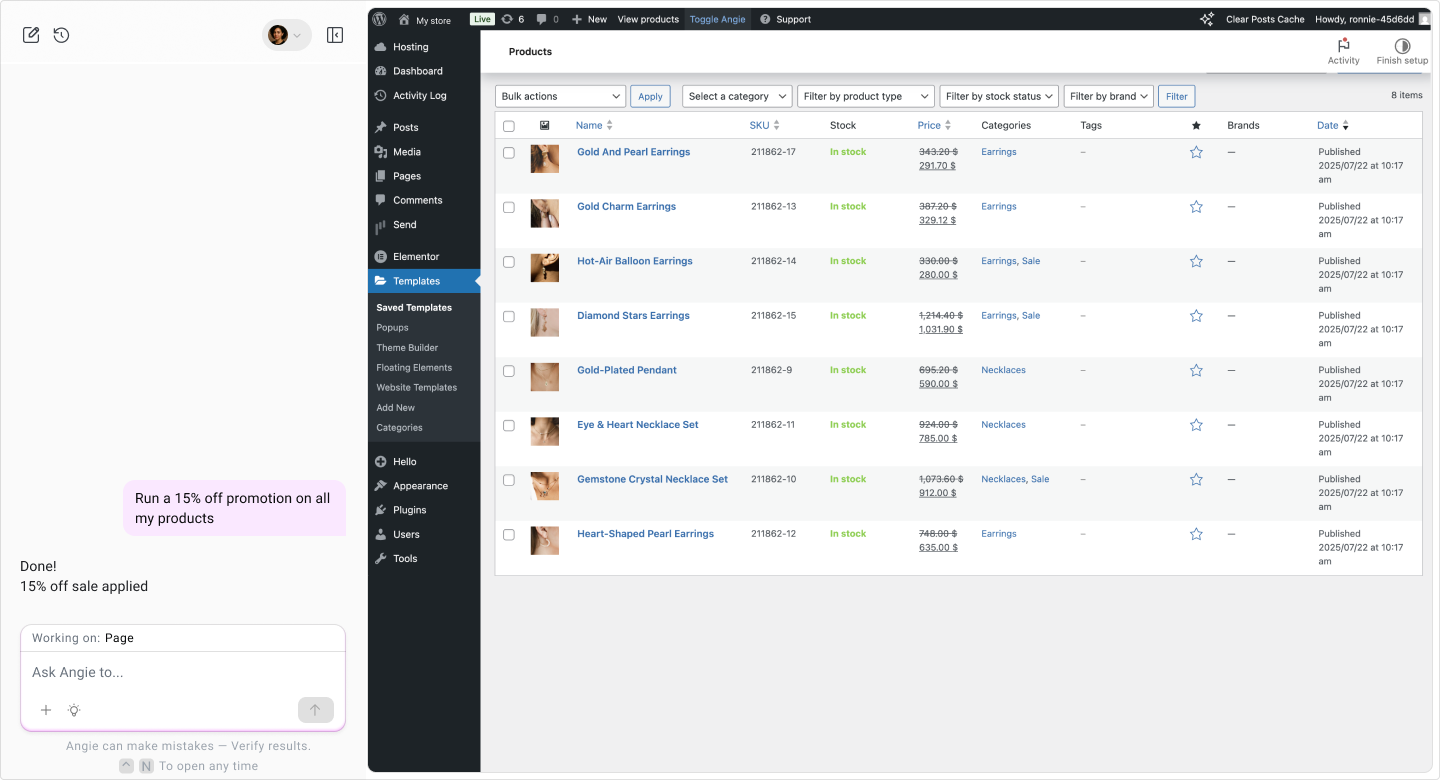Star the Gold Charm Earrings product
This screenshot has width=1440, height=780.
click(1196, 206)
